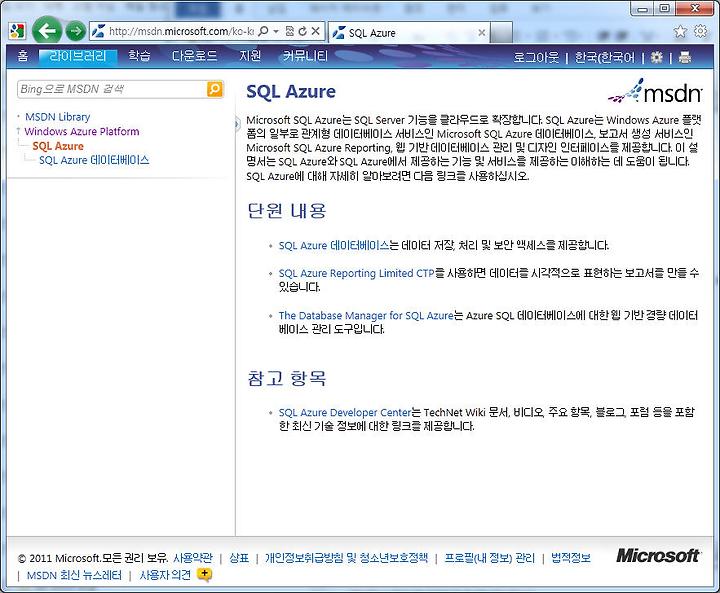
Task: Open the 커뮤니티 menu item
Action: (x=305, y=56)
